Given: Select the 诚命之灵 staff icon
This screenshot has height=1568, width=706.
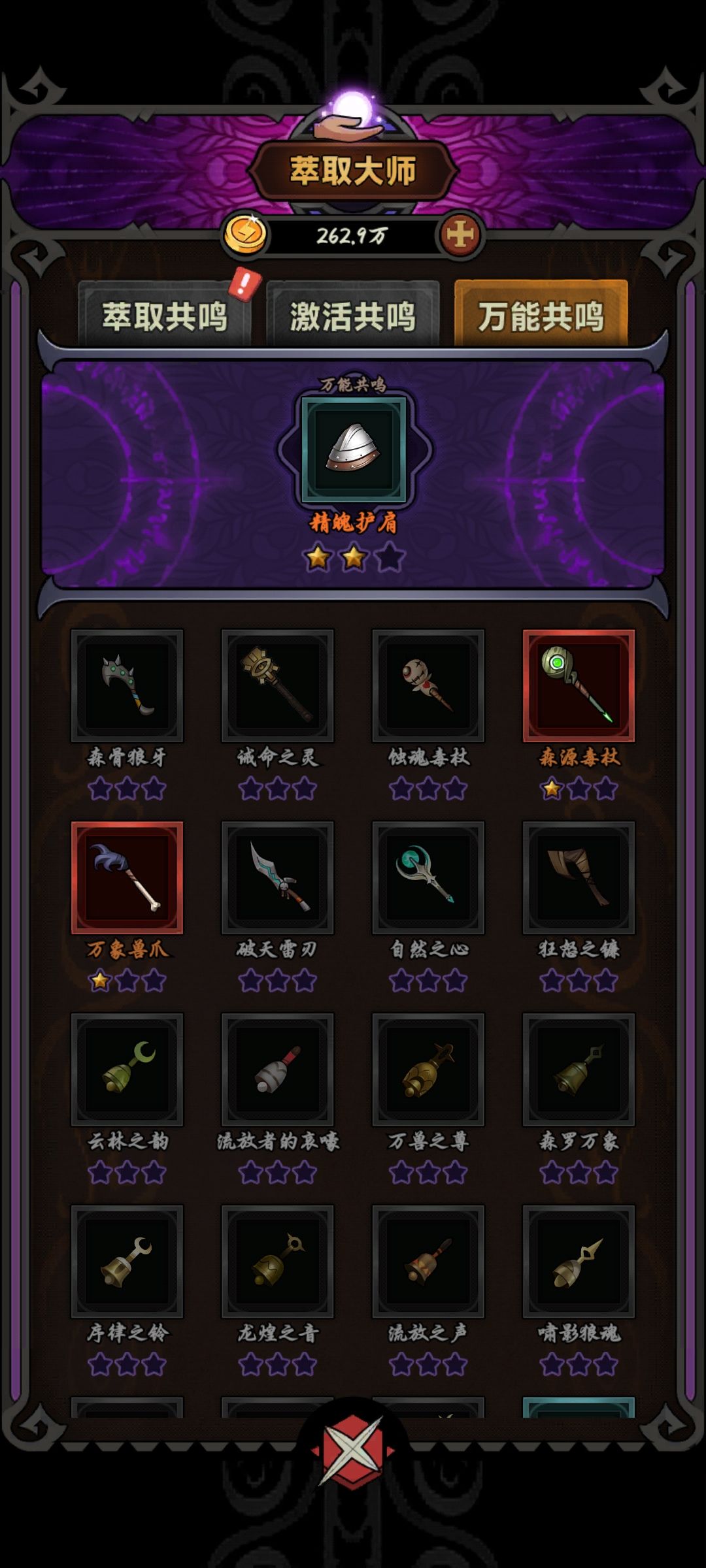Looking at the screenshot, I should 277,685.
